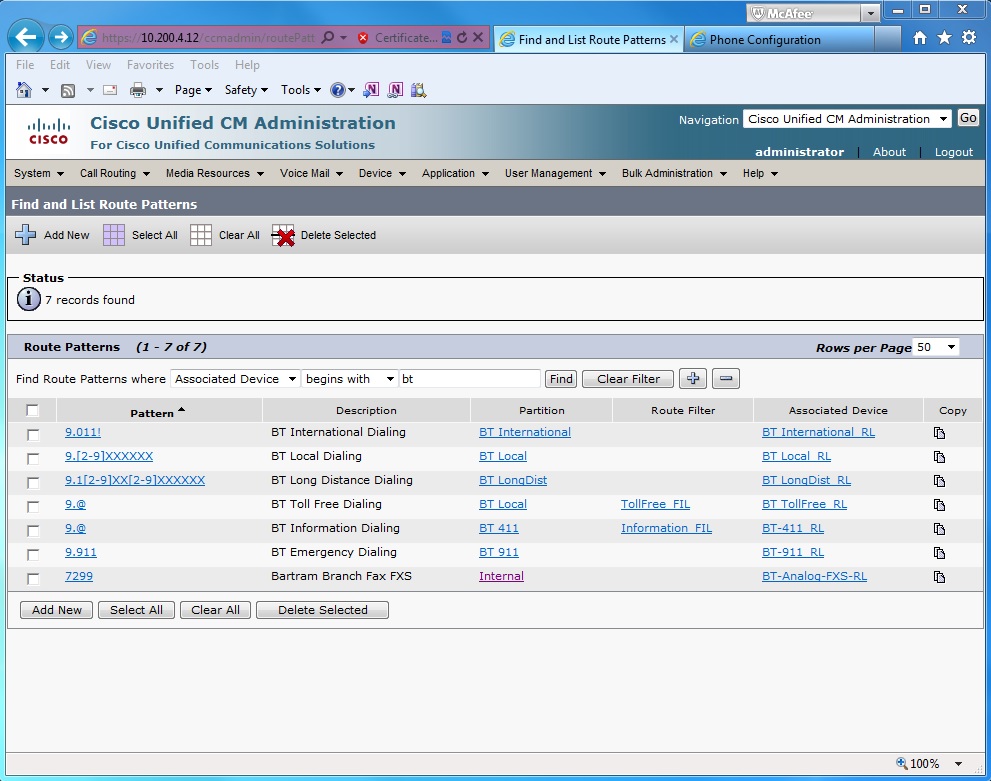Click the minus button to remove filter row
991x781 pixels.
(726, 378)
